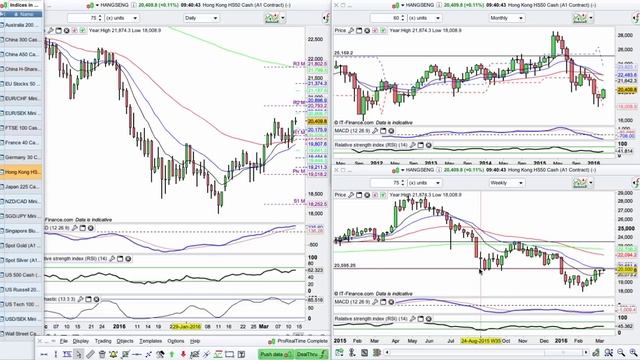Select Wall Street Cash in the watchlist

pos(21,333)
